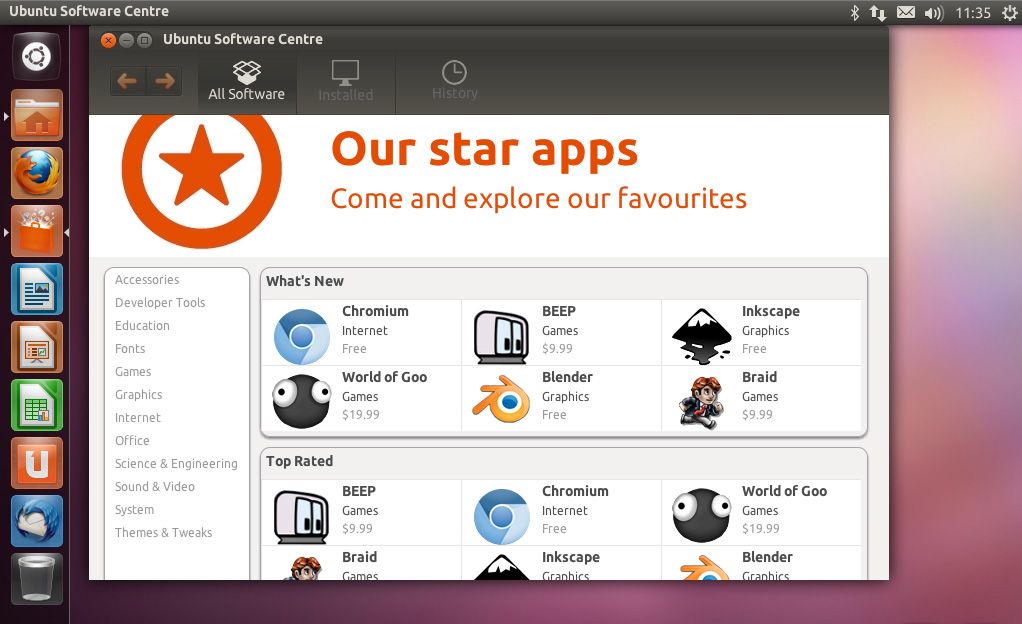Open the Braid icon in What's New

pos(702,402)
